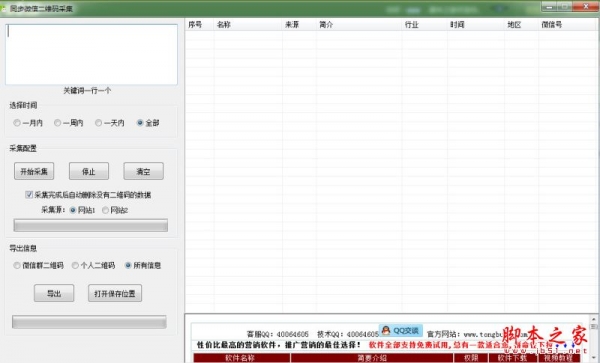Viewport: 600px width, 363px height.
Task: Clear results with the 清空 button
Action: tap(143, 171)
